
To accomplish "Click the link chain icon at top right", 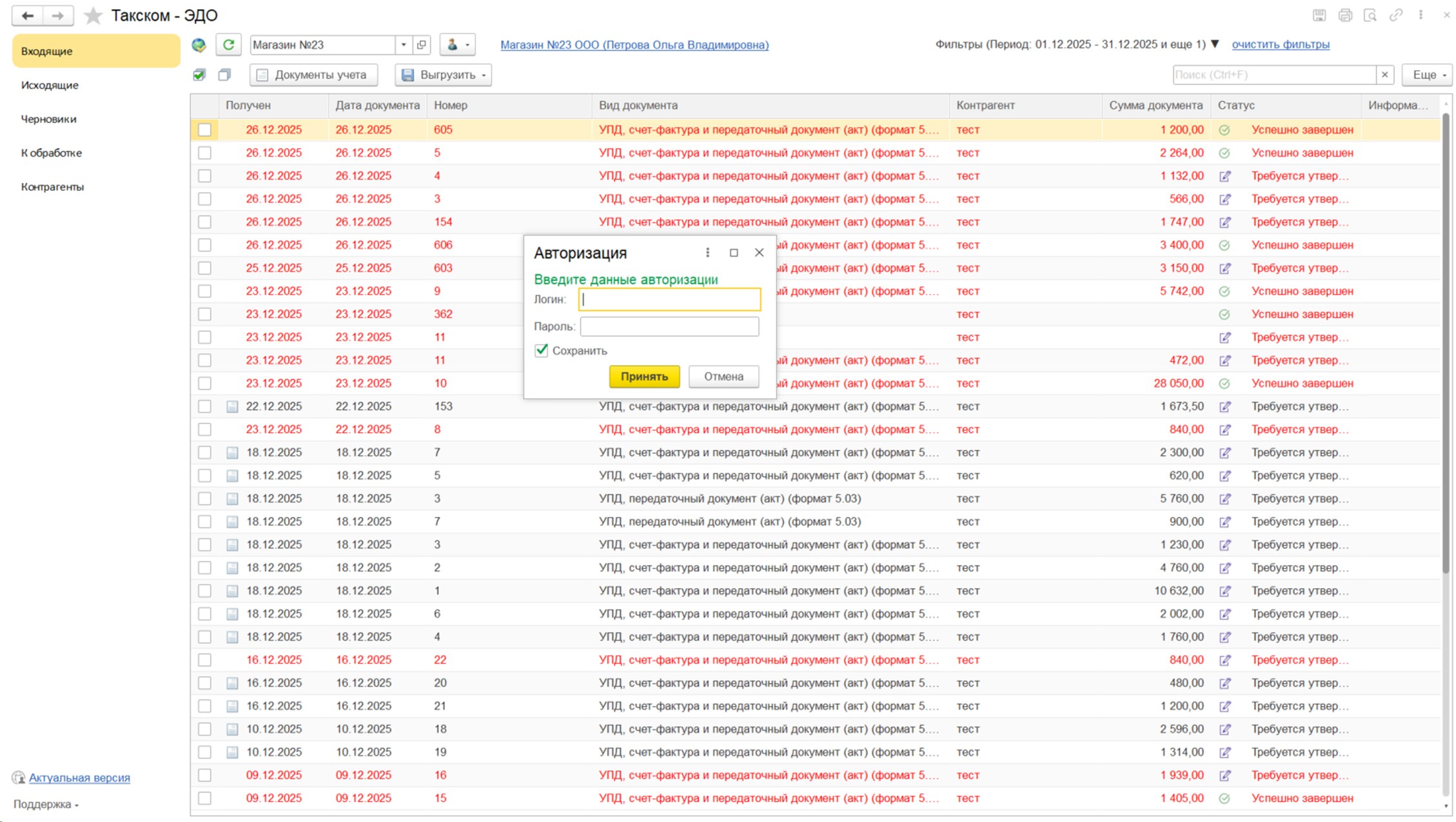I will tap(1395, 15).
